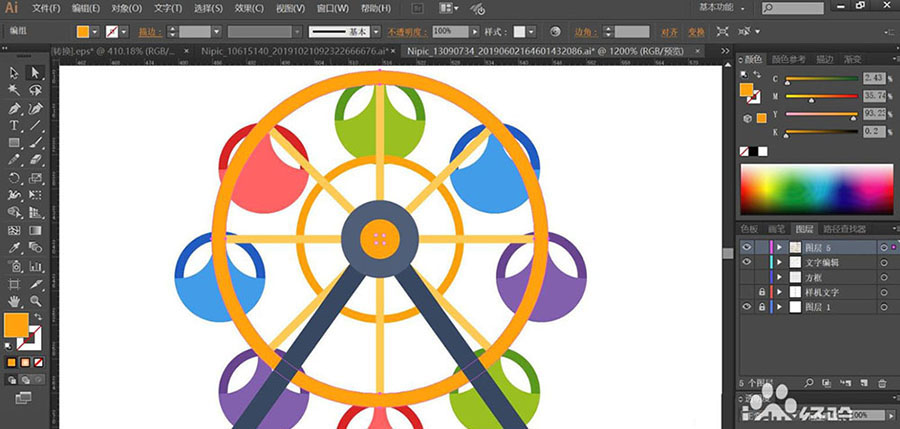Screen dimensions: 900x429
Task: Select the Pencil tool
Action: 14,160
